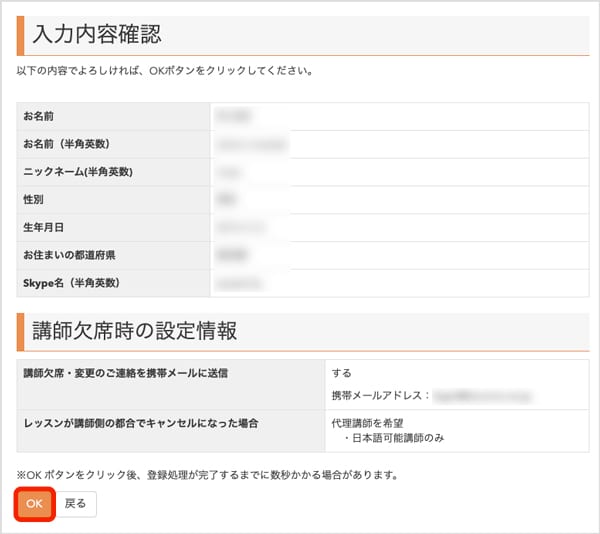Click the 日本語可能講師のみ bullet item
The image size is (600, 534).
tap(395, 439)
